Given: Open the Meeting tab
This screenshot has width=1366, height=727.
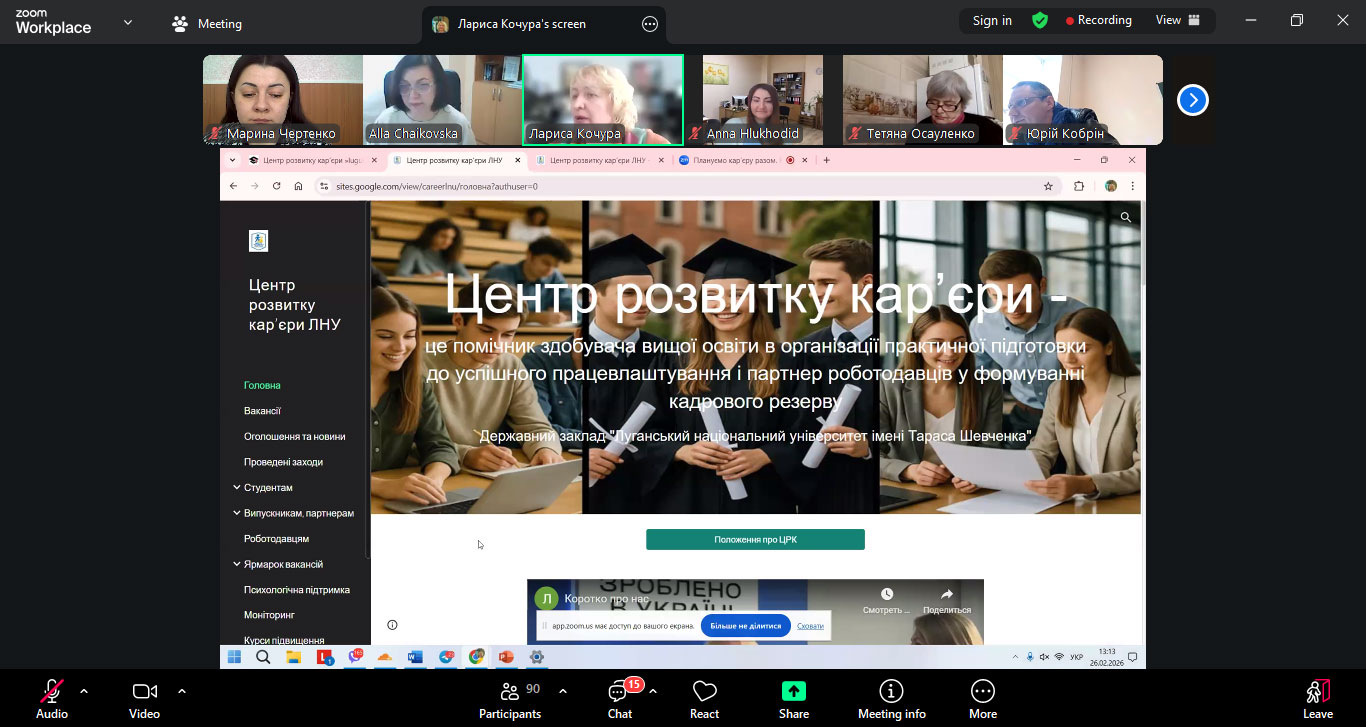Looking at the screenshot, I should click(x=208, y=24).
